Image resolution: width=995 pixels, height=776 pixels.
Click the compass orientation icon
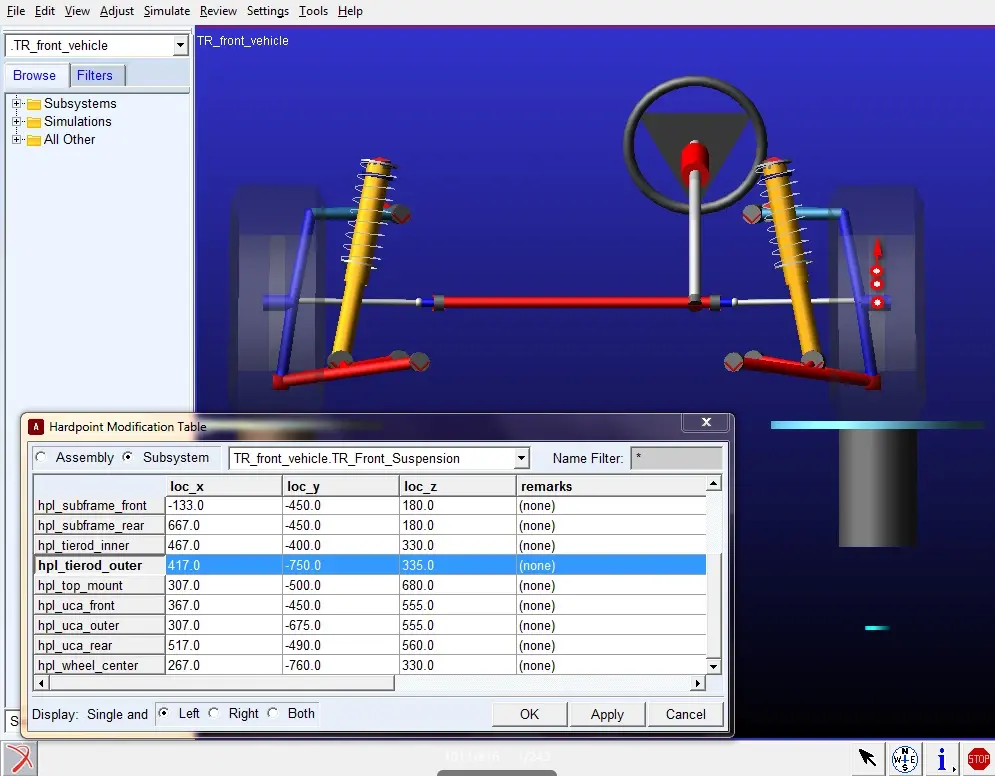coord(904,759)
